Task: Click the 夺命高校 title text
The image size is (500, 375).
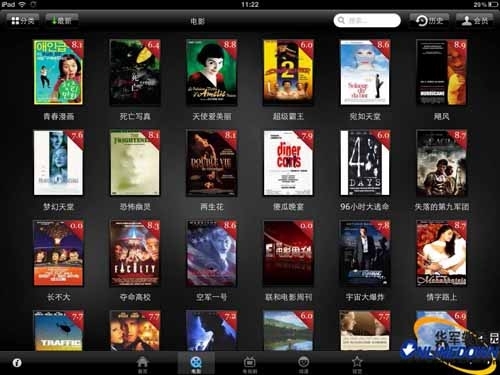Action: [135, 297]
